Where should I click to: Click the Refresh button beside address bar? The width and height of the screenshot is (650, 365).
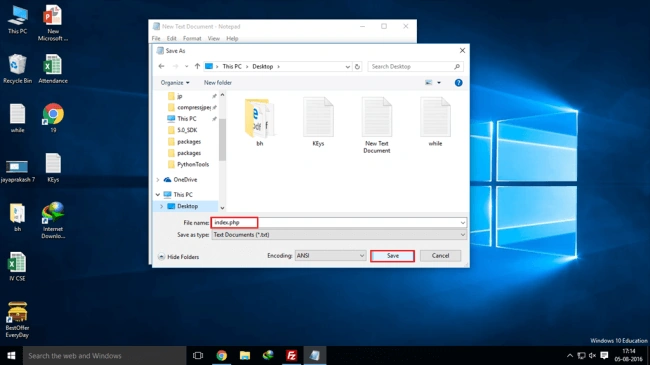pos(357,66)
